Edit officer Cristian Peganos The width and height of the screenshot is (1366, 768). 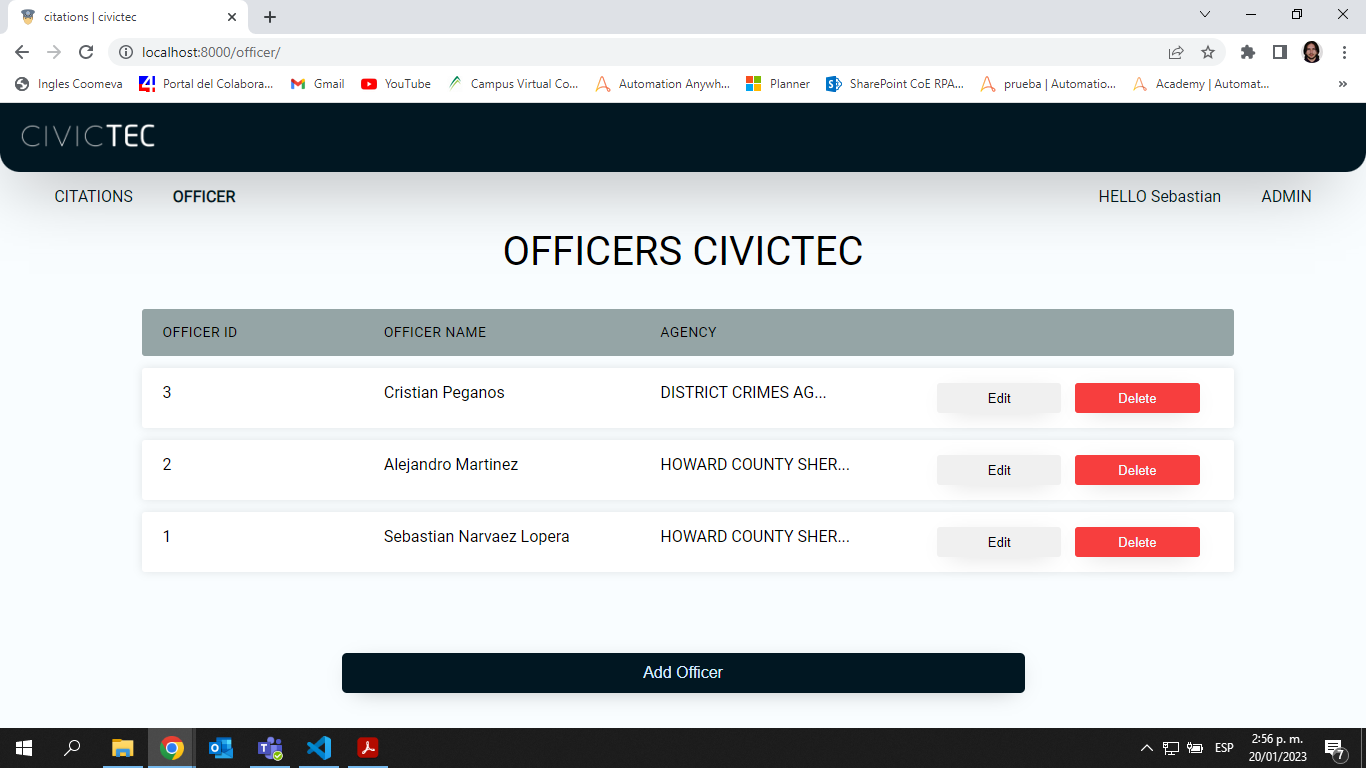(x=999, y=398)
